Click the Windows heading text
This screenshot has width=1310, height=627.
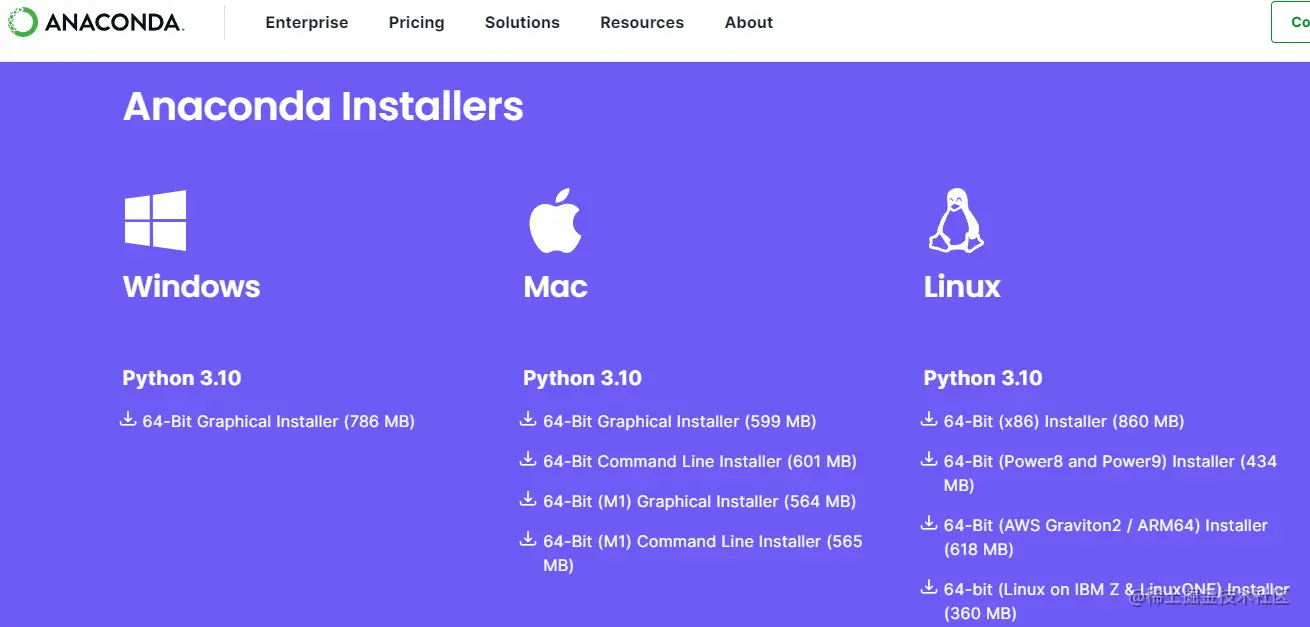tap(191, 287)
